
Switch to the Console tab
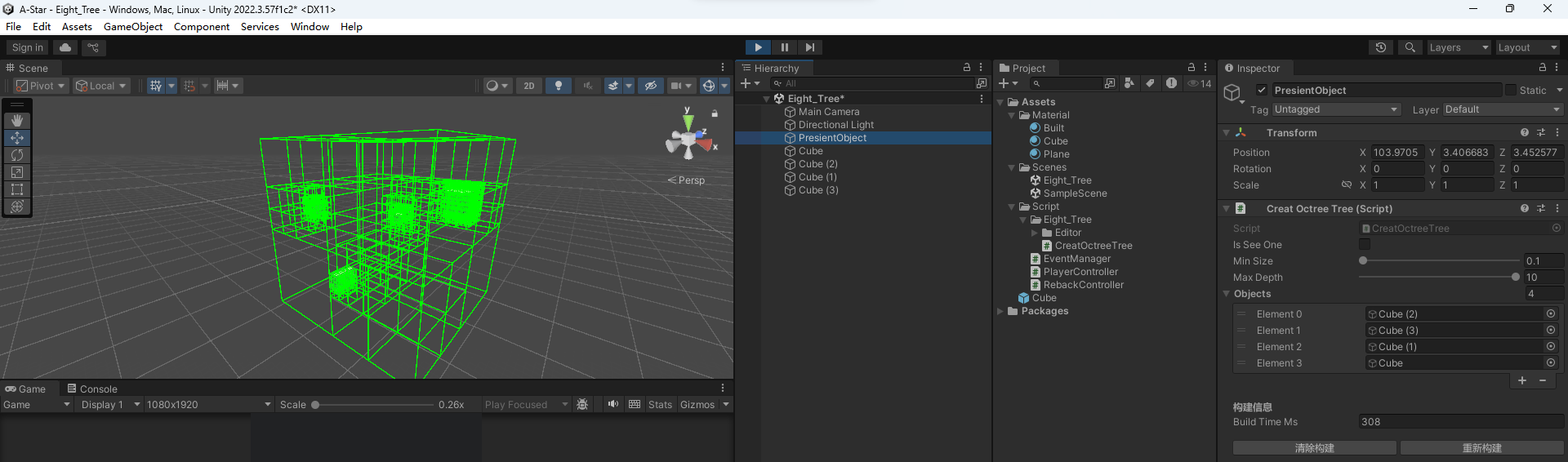tap(92, 389)
